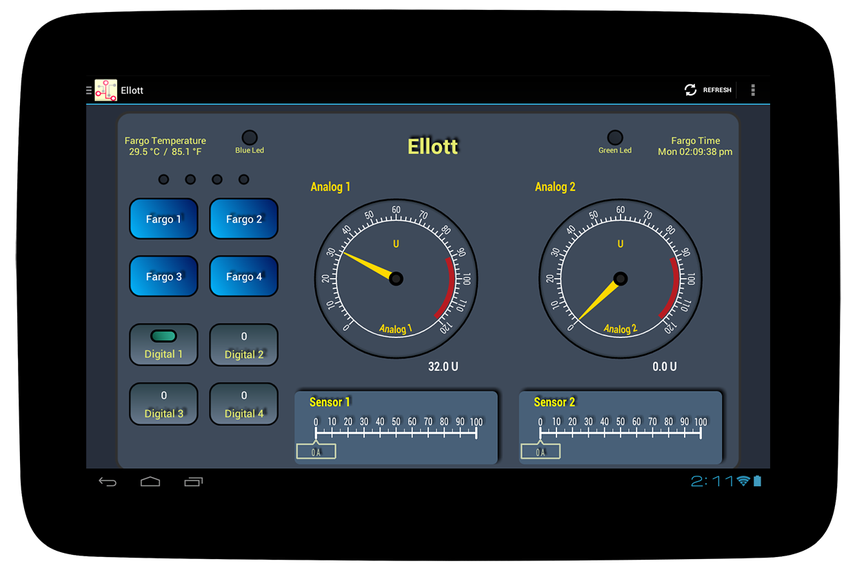This screenshot has width=855, height=570.
Task: Tap the Wi-Fi status icon
Action: [x=743, y=481]
